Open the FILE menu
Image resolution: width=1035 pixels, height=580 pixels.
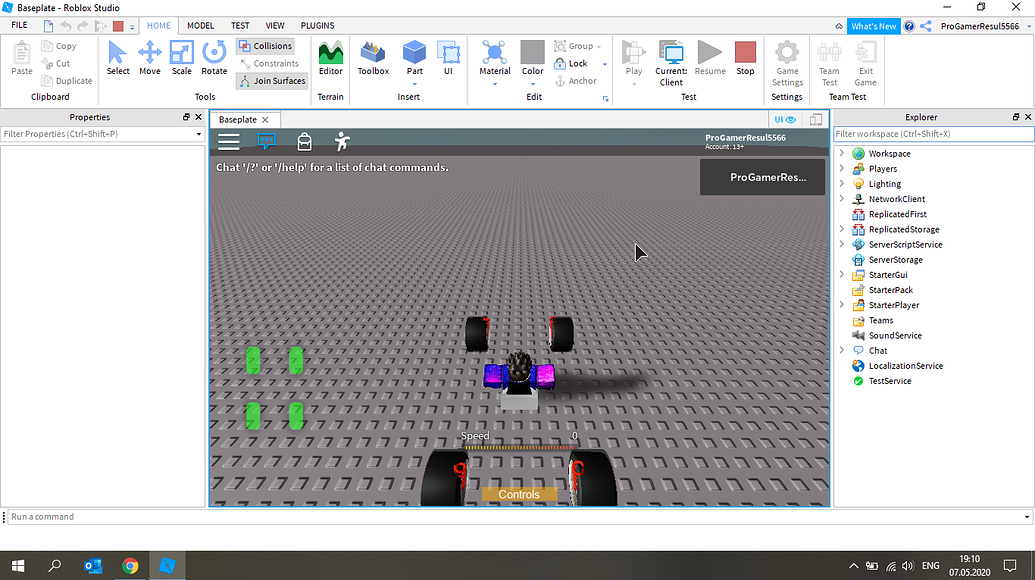(20, 25)
